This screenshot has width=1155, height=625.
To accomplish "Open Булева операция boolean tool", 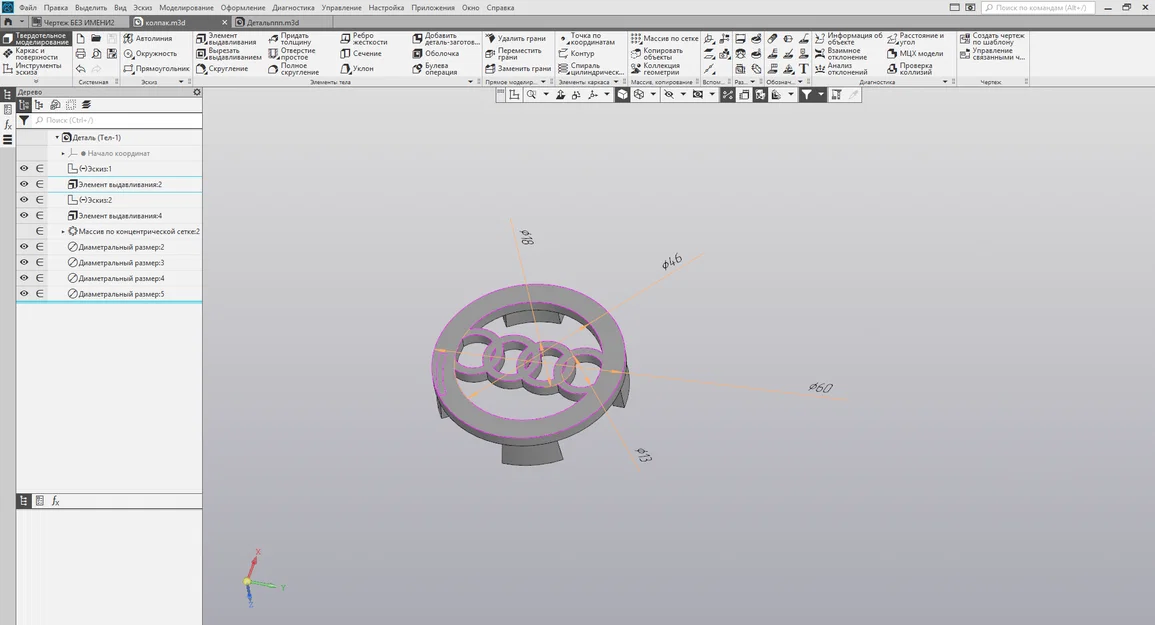I will click(x=435, y=69).
